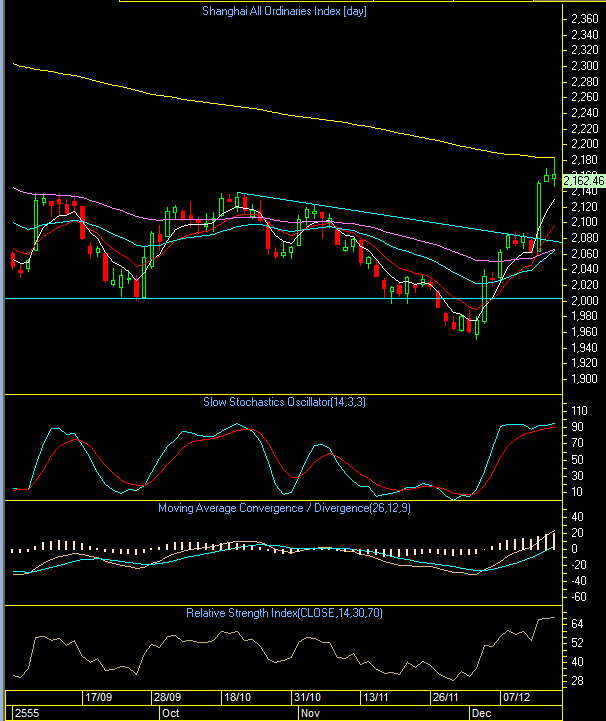
Task: Pick the 26/11 date on the time axis
Action: point(445,696)
